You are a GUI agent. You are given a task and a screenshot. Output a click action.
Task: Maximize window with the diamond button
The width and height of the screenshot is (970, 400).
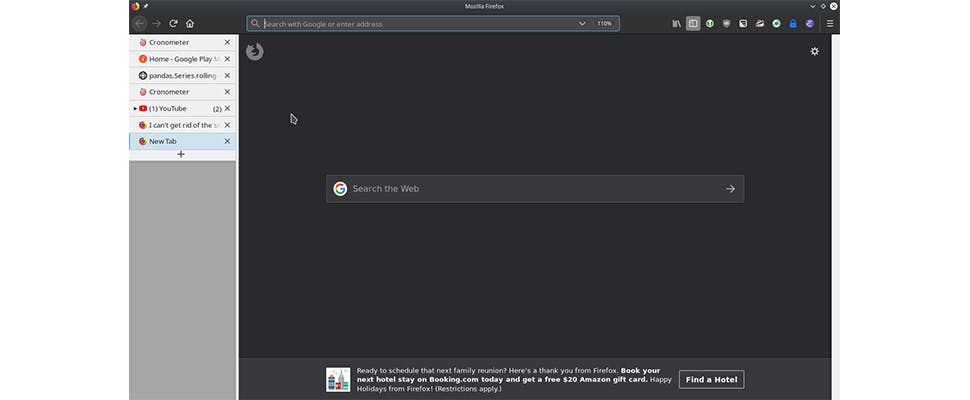tap(823, 6)
